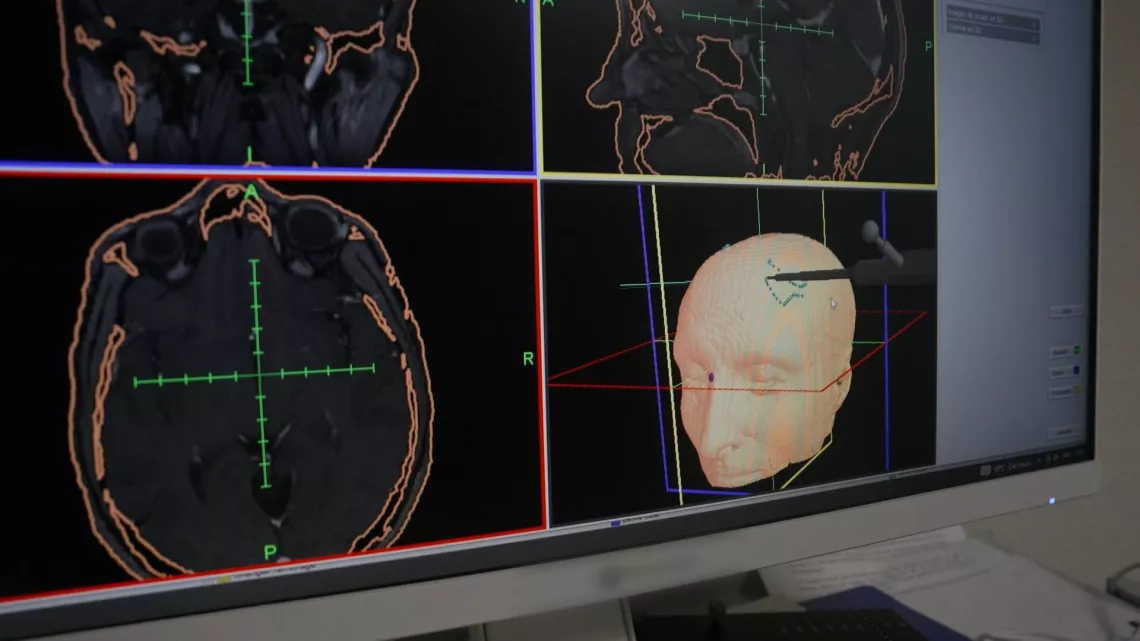Screen dimensions: 1140x641
Task: Click the weather icon in the taskbar
Action: (x=985, y=470)
